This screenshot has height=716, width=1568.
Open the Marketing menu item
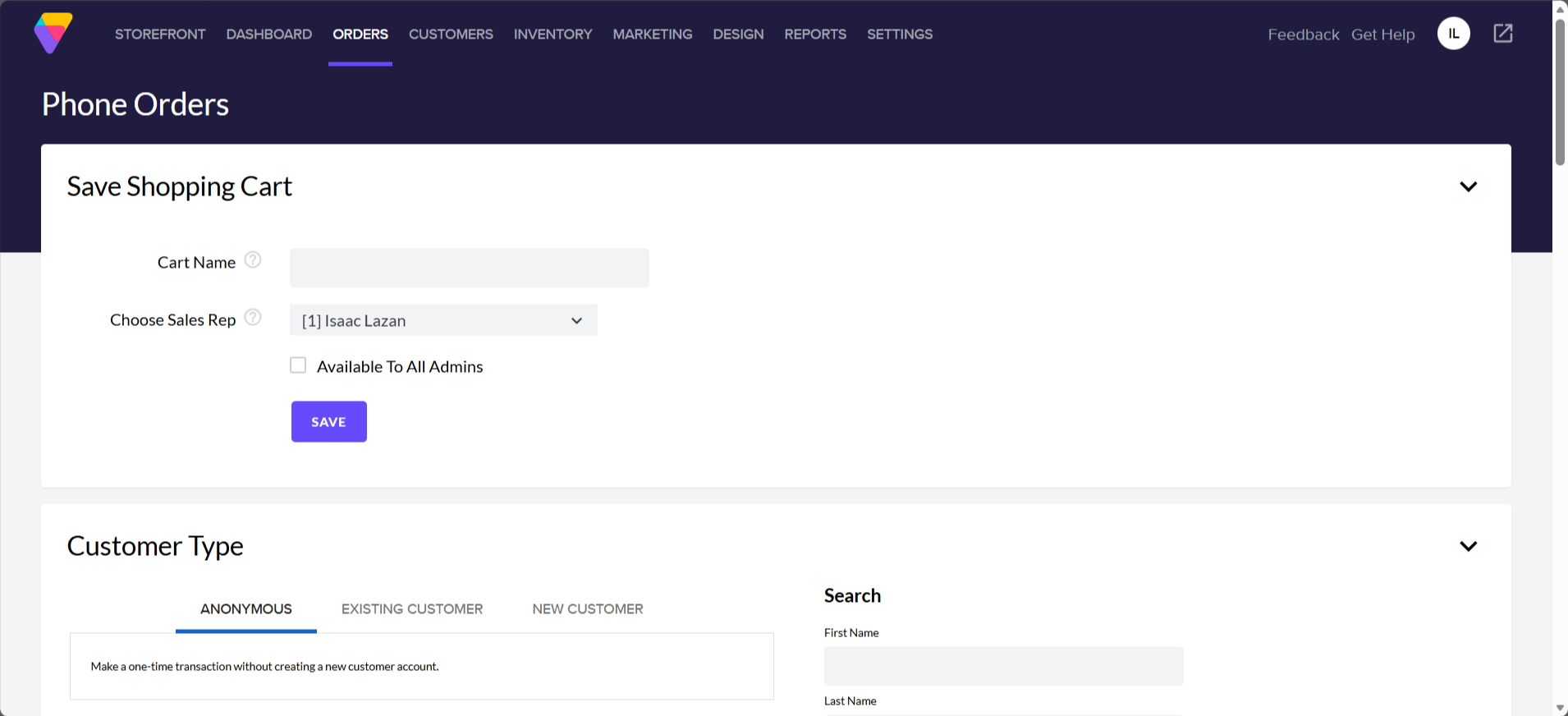pos(653,34)
